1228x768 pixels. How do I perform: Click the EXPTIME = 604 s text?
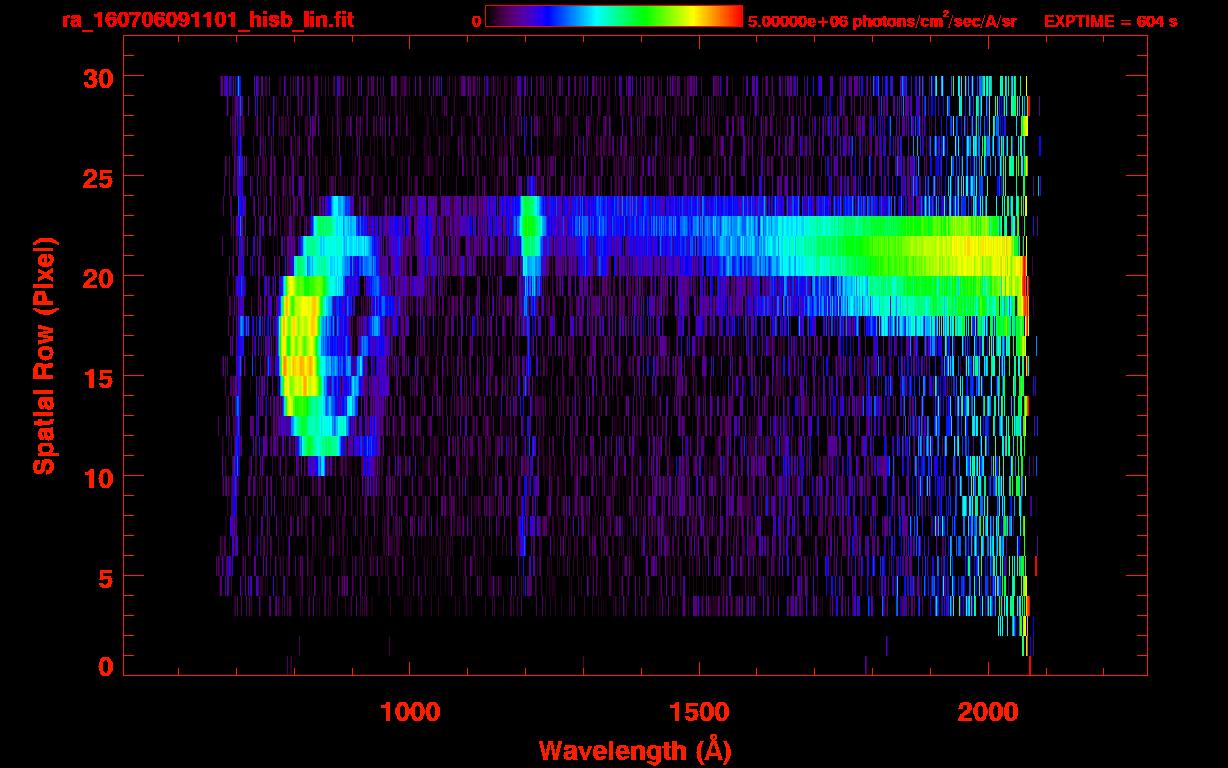1110,21
